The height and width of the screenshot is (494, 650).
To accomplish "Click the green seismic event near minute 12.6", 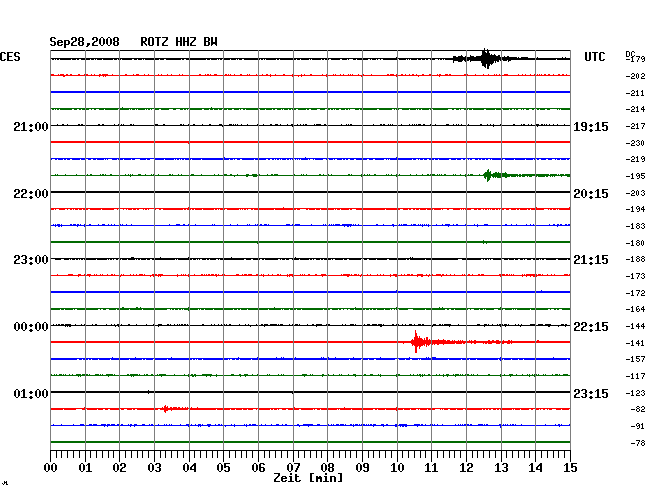I will pyautogui.click(x=489, y=175).
